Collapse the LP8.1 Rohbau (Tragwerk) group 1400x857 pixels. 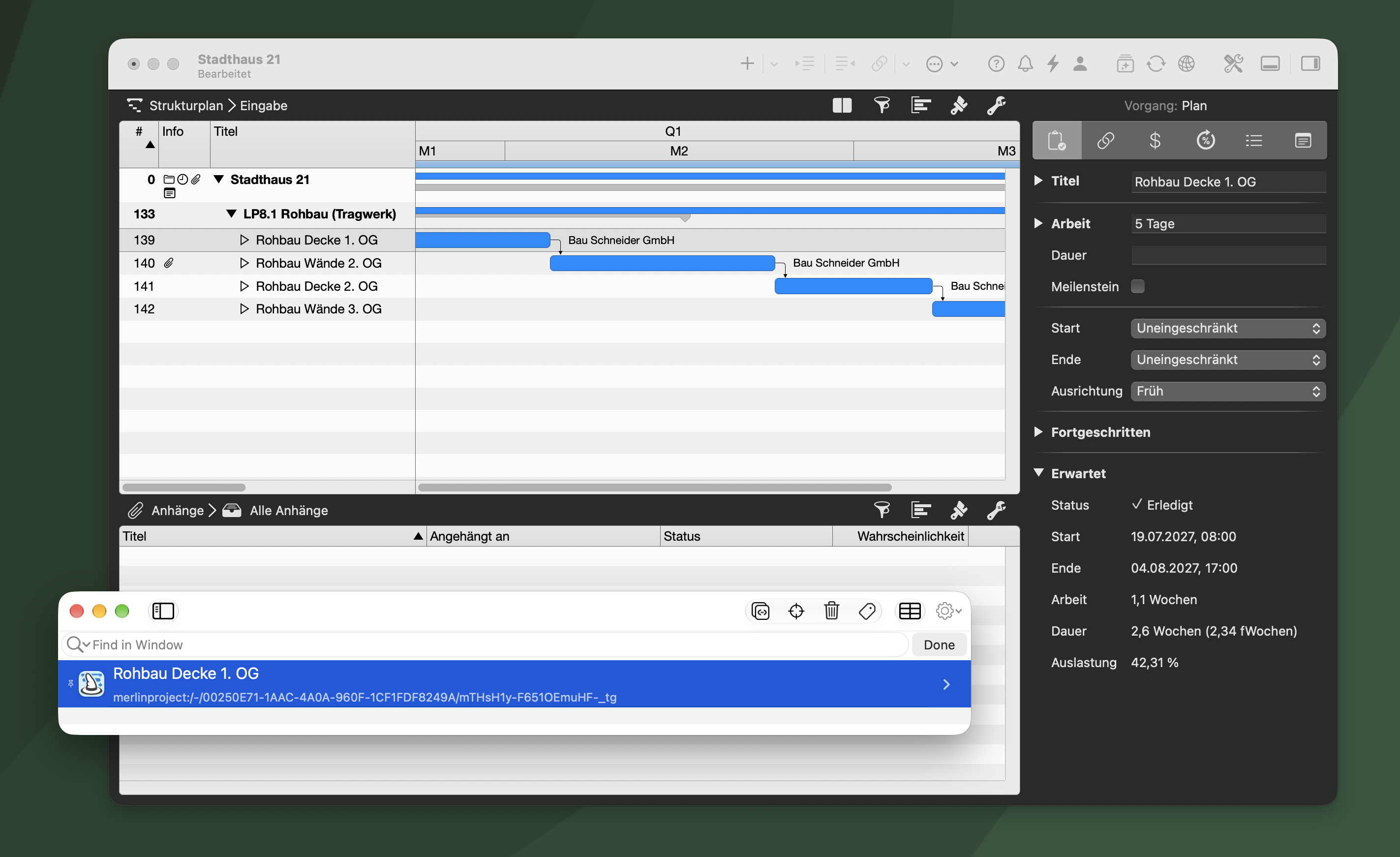tap(231, 214)
